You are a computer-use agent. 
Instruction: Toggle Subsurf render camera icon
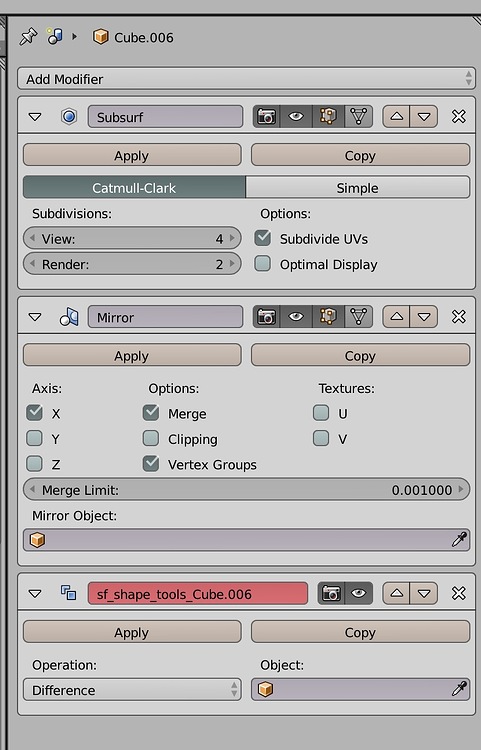coord(267,117)
